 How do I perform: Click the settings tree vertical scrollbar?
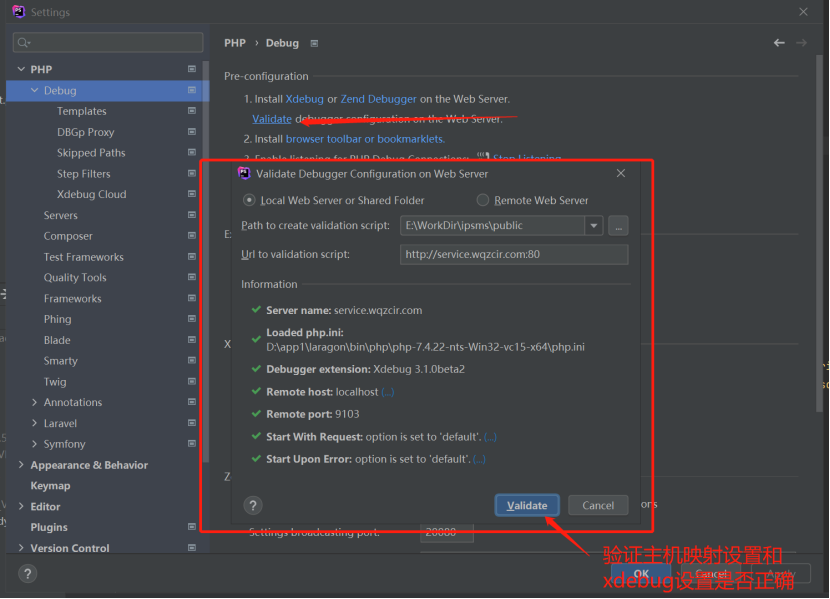206,261
